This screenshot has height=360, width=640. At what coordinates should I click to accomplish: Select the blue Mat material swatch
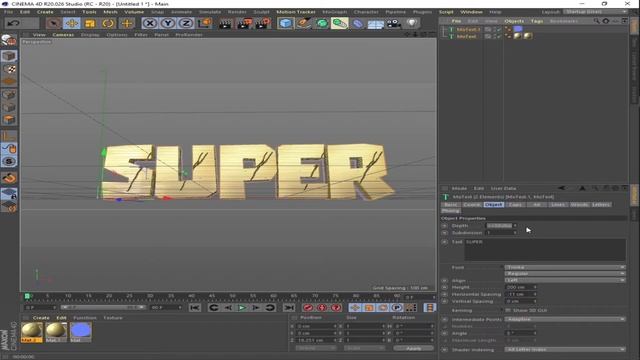81,332
